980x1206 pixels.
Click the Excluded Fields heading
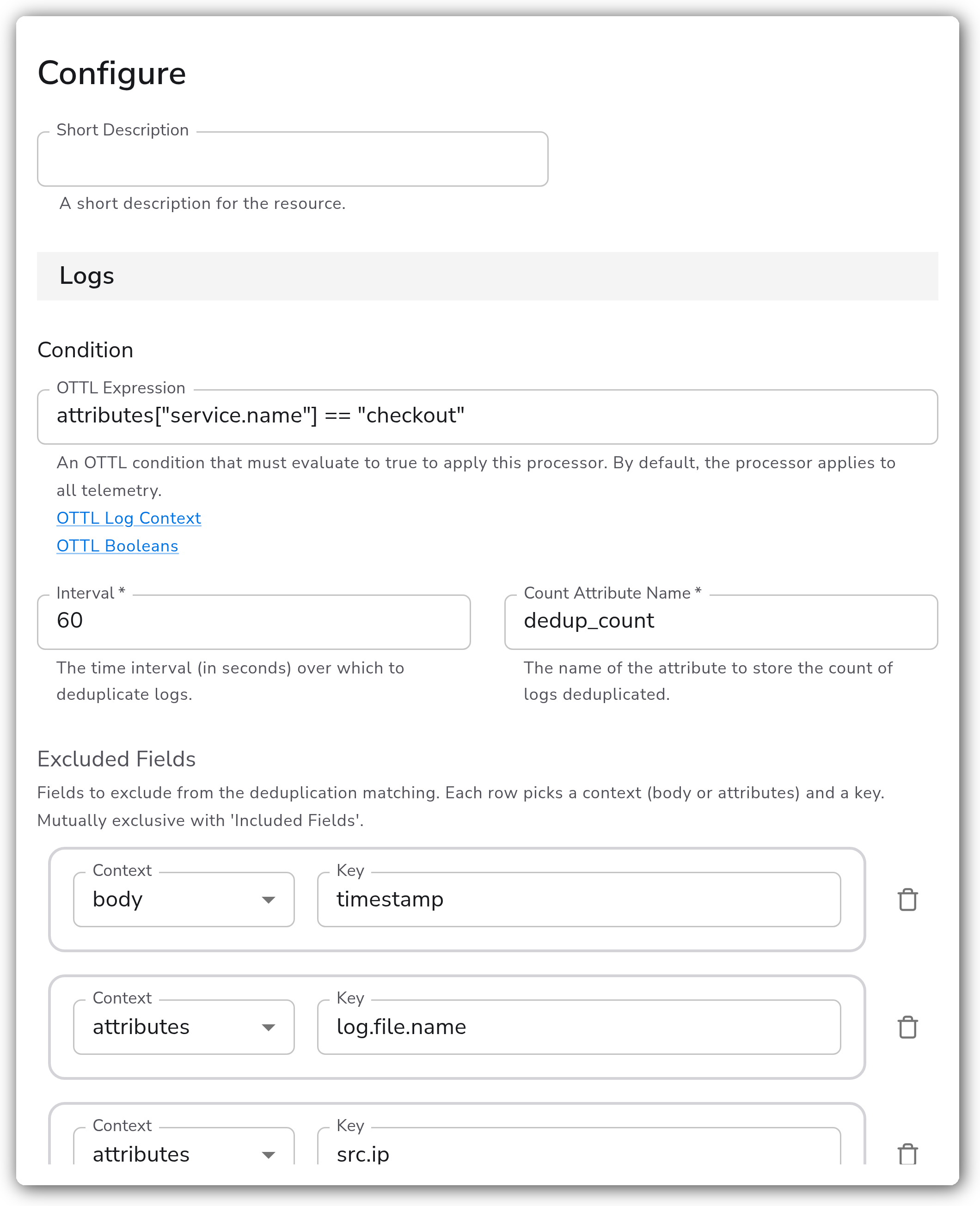[116, 759]
